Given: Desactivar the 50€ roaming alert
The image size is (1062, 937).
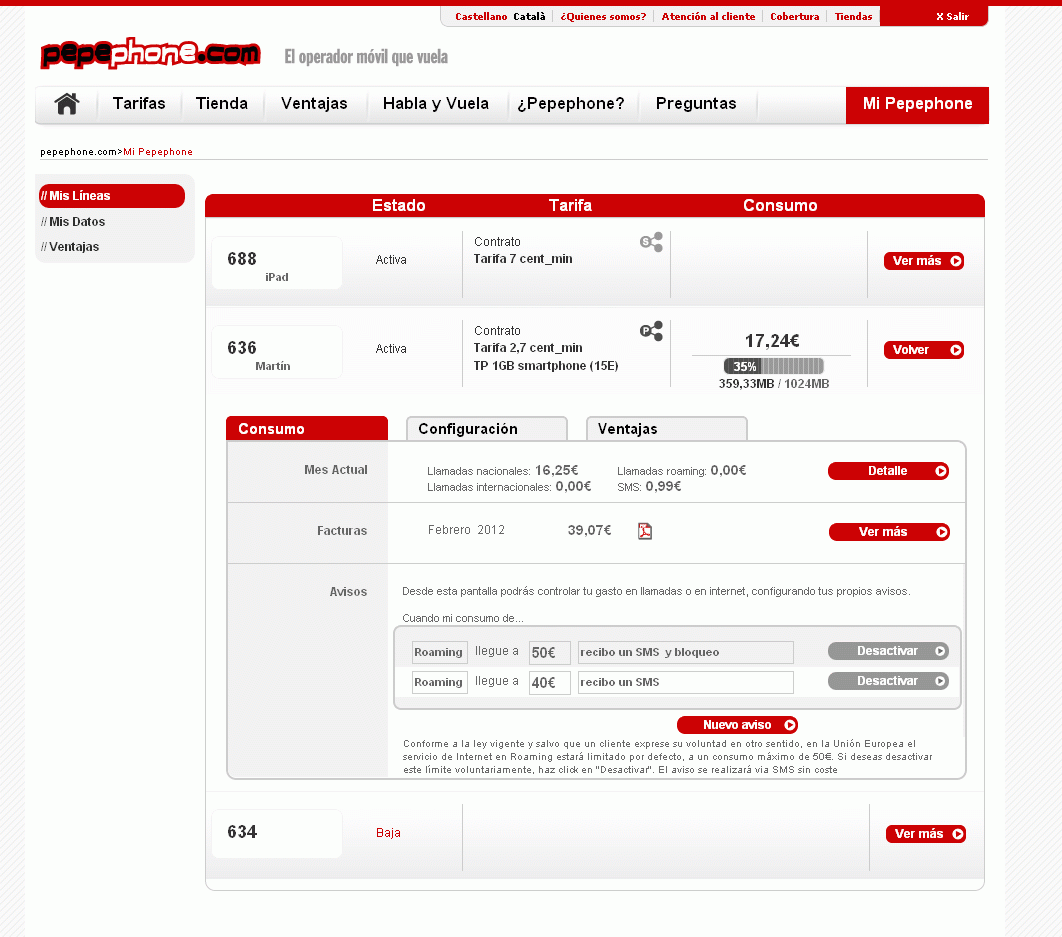Looking at the screenshot, I should pyautogui.click(x=888, y=651).
